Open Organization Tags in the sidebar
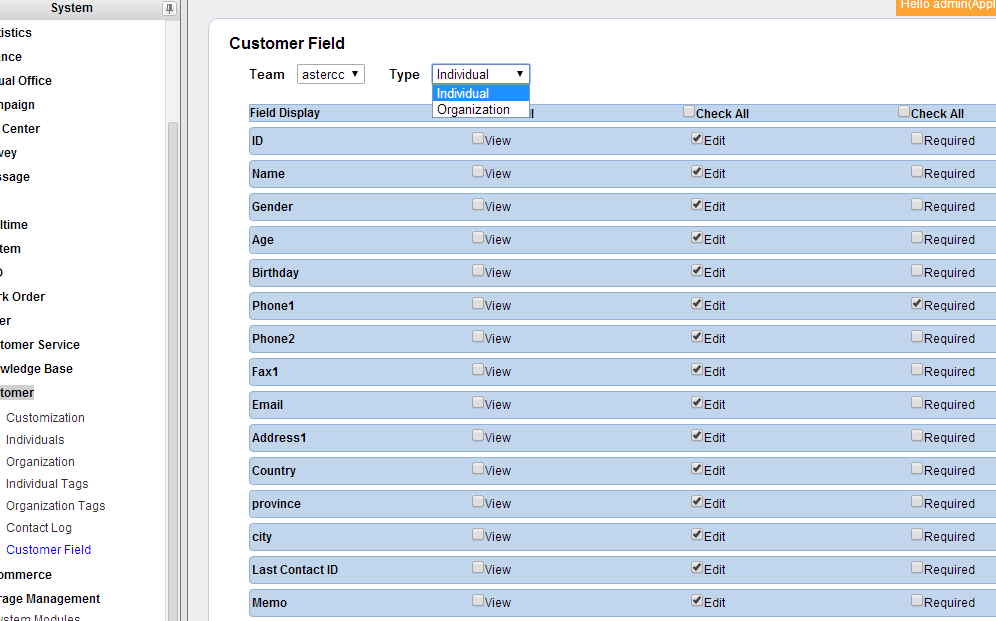996x621 pixels. (x=55, y=506)
